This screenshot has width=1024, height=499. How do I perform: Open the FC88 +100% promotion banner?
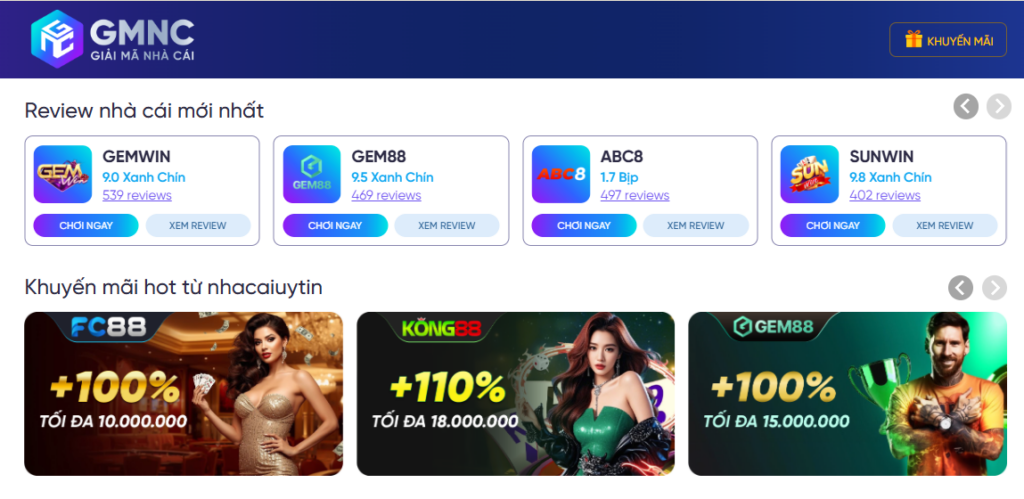[x=184, y=394]
